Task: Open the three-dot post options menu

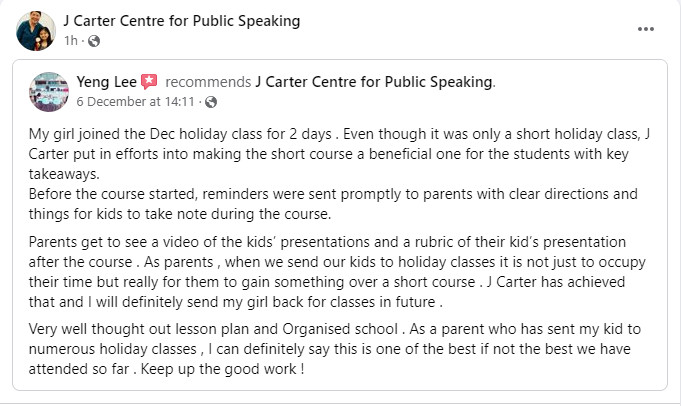Action: [647, 29]
